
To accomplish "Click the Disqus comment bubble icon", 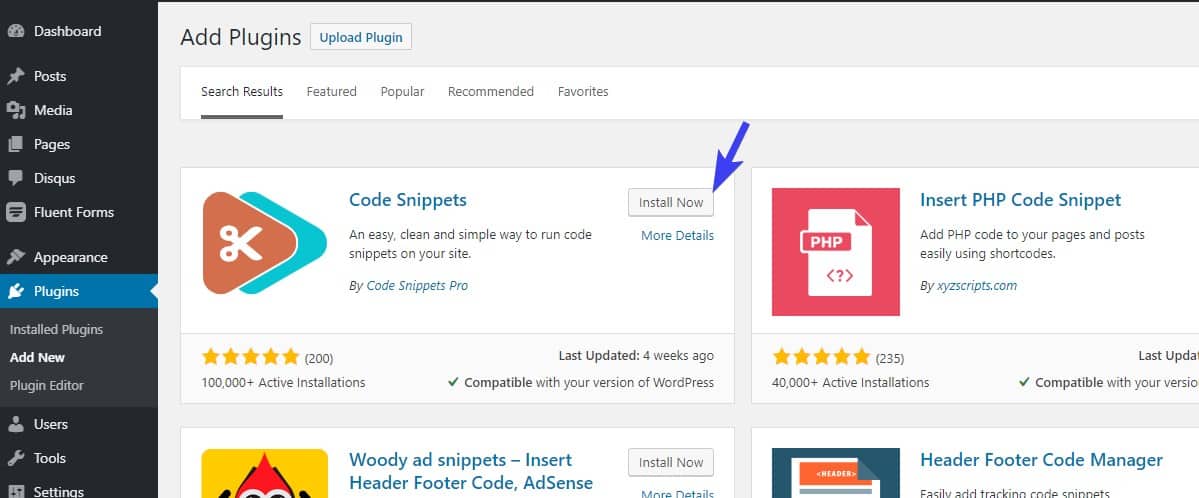I will tap(15, 178).
